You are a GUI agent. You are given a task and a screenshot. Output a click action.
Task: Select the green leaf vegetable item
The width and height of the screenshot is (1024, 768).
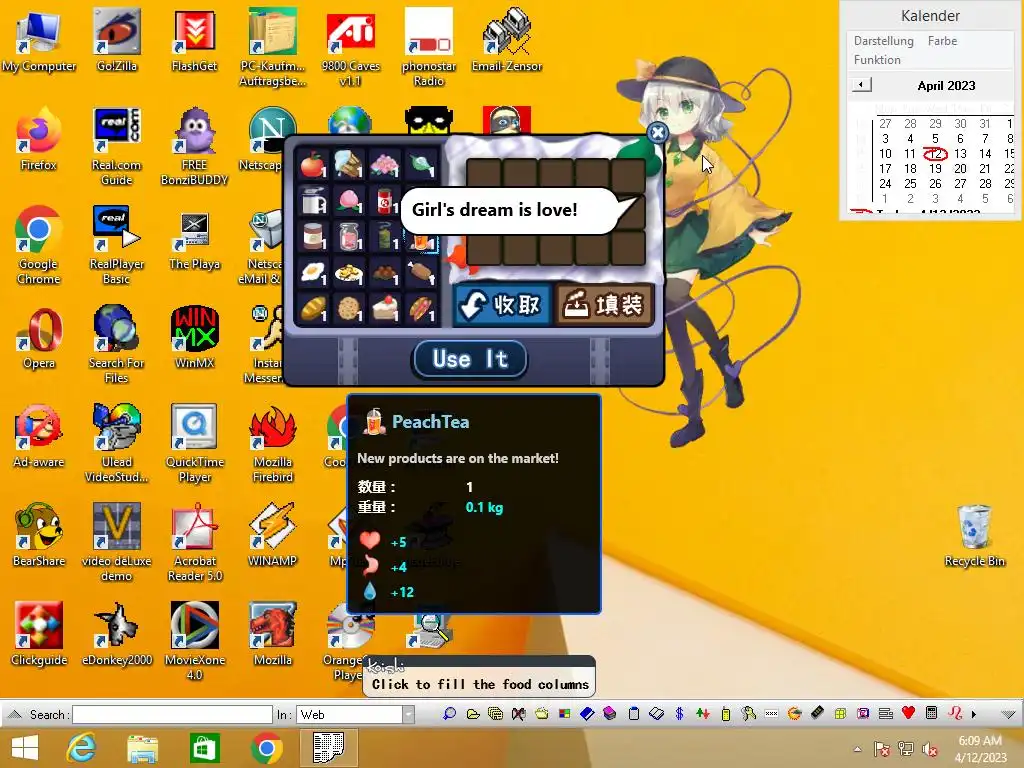(421, 165)
